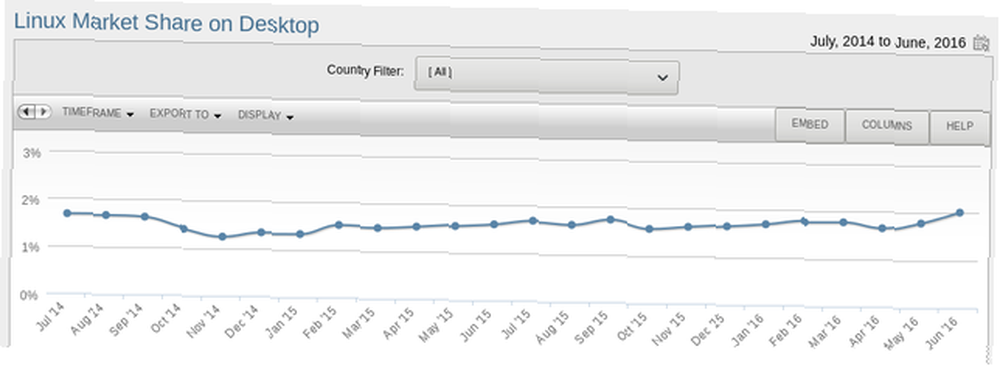1000x366 pixels.
Task: Click the date range July, 2014 to June, 2016
Action: tap(888, 43)
